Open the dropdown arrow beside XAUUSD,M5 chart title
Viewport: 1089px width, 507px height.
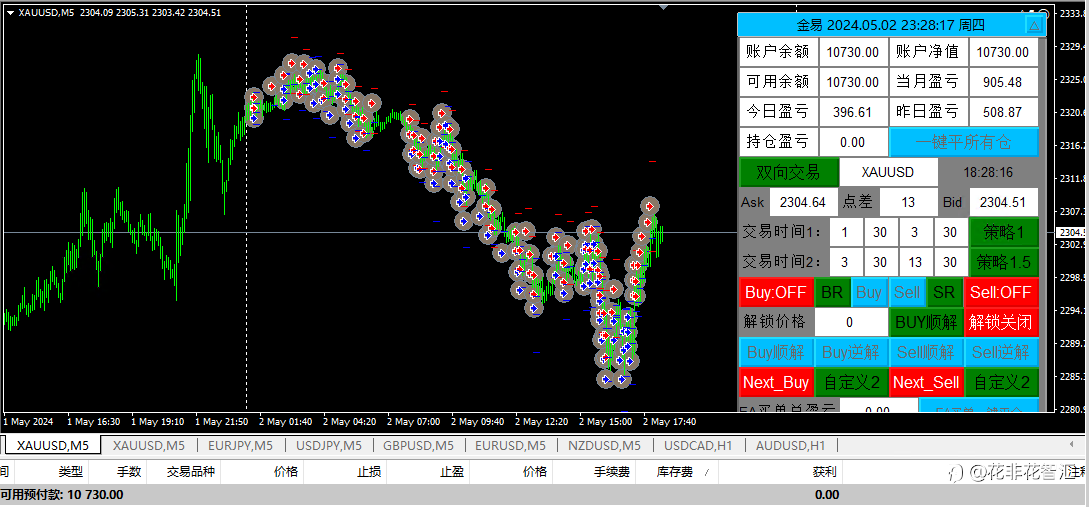tap(9, 13)
